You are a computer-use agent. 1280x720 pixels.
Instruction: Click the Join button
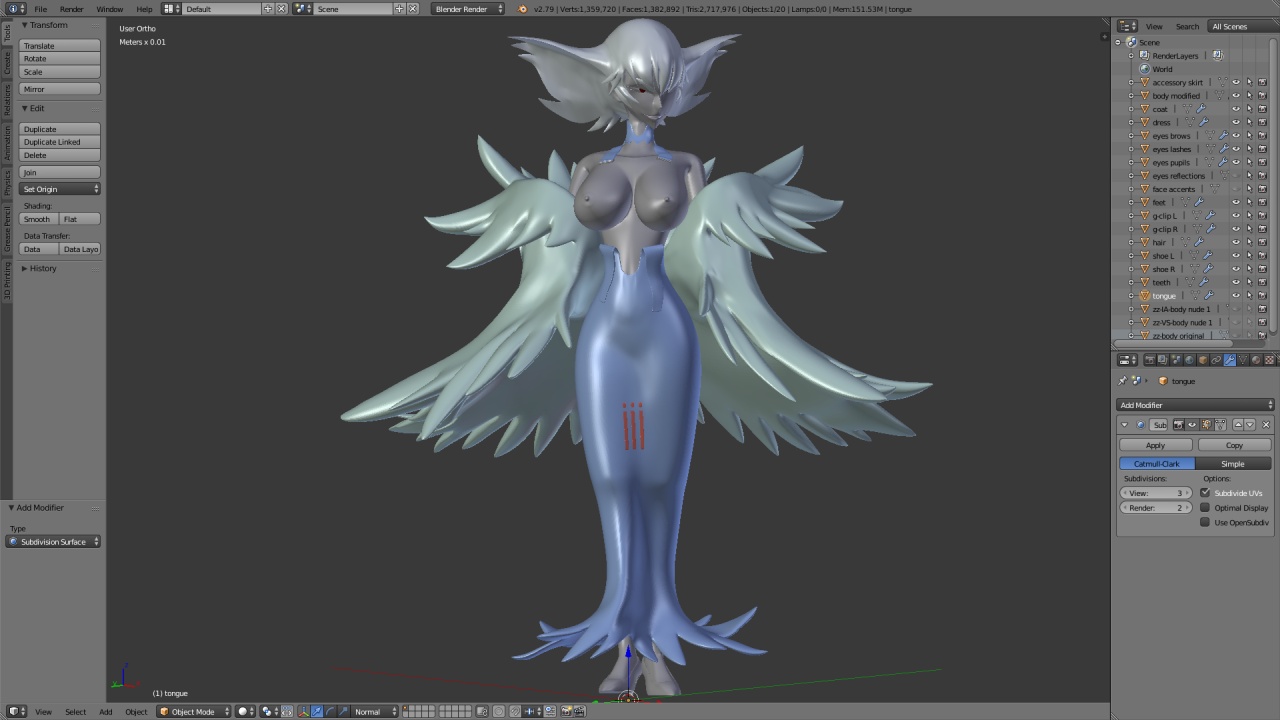(60, 172)
